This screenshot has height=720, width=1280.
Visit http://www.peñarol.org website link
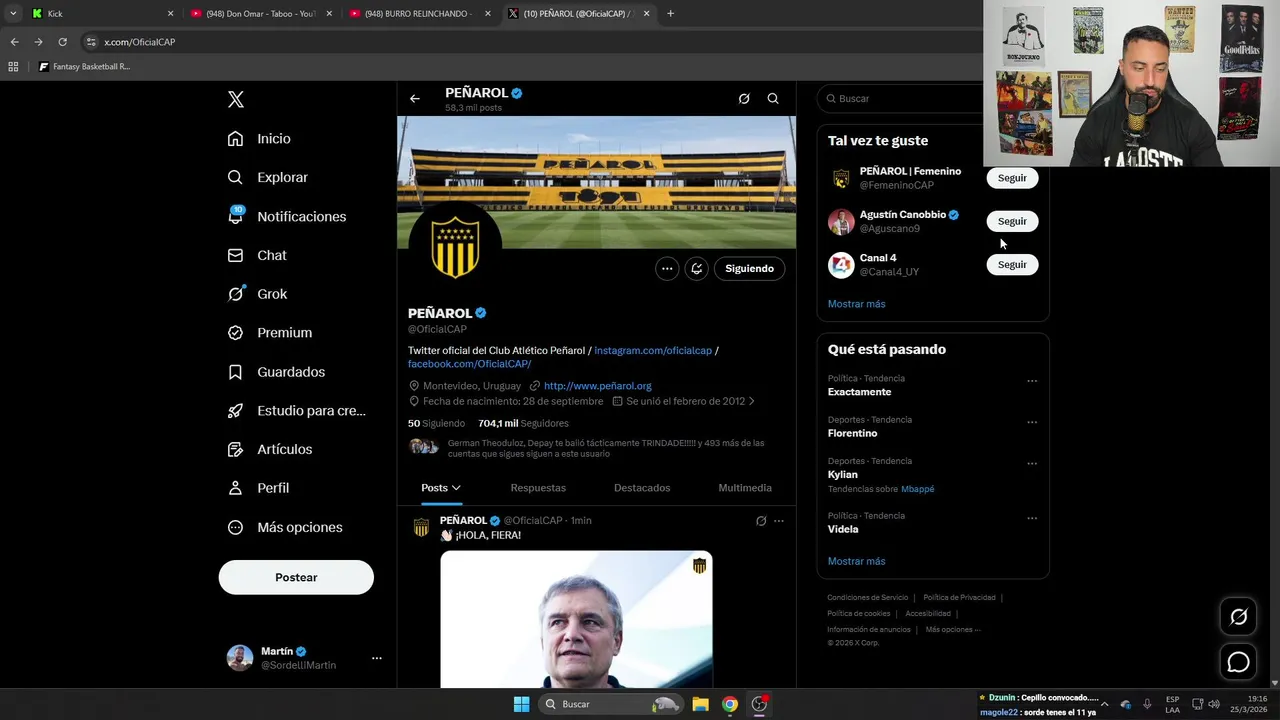[x=597, y=386]
